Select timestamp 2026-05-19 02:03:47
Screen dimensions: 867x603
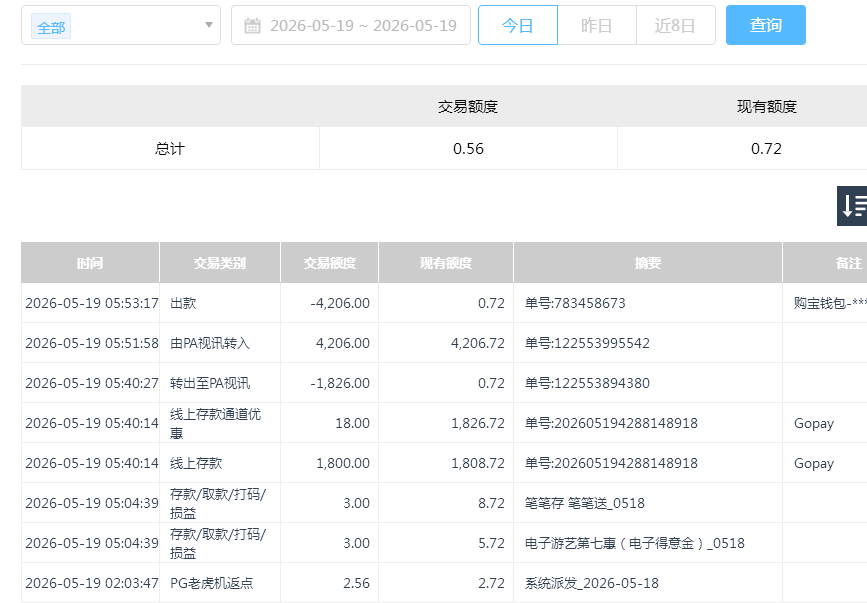coord(92,583)
